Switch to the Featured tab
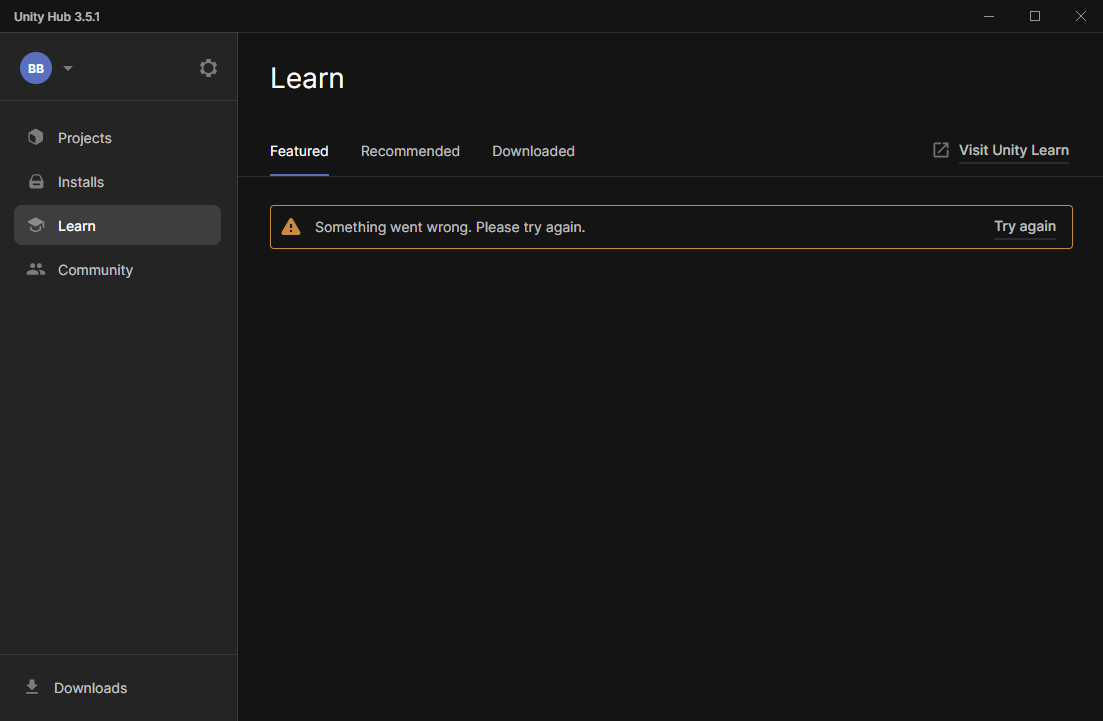The width and height of the screenshot is (1103, 721). point(299,151)
